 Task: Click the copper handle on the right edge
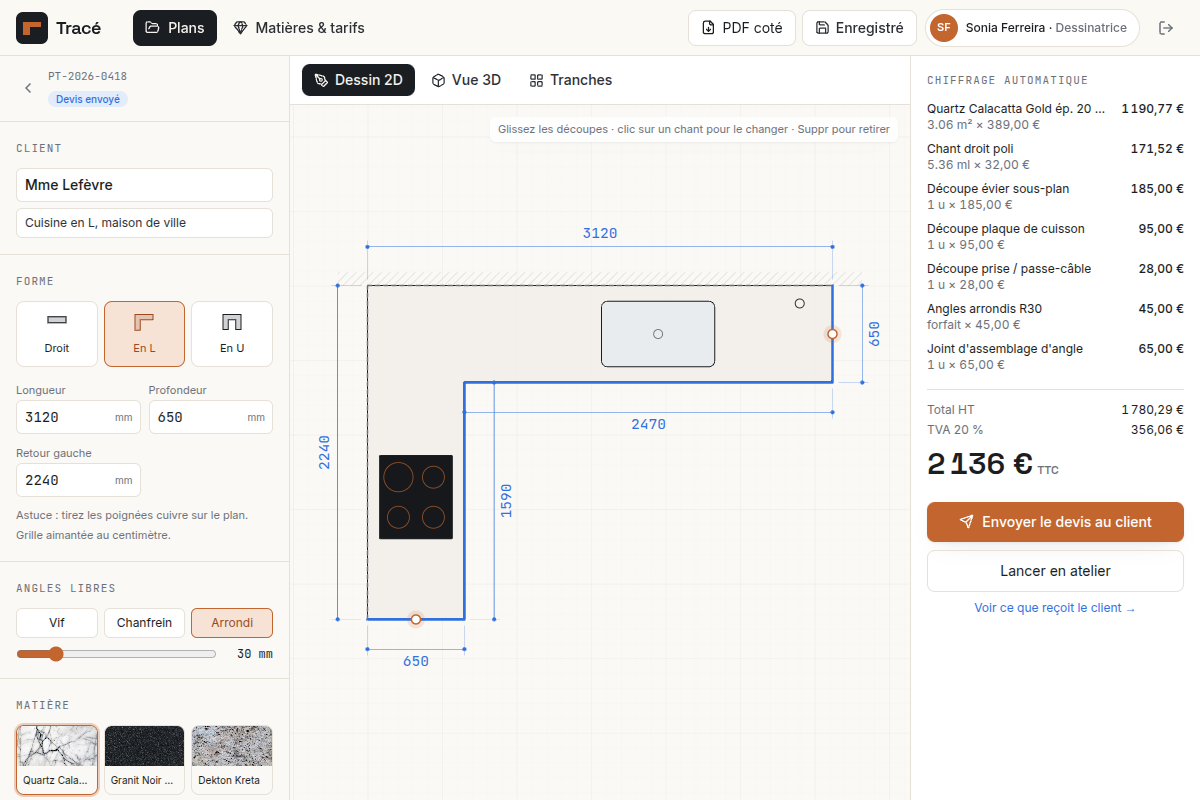(x=832, y=334)
